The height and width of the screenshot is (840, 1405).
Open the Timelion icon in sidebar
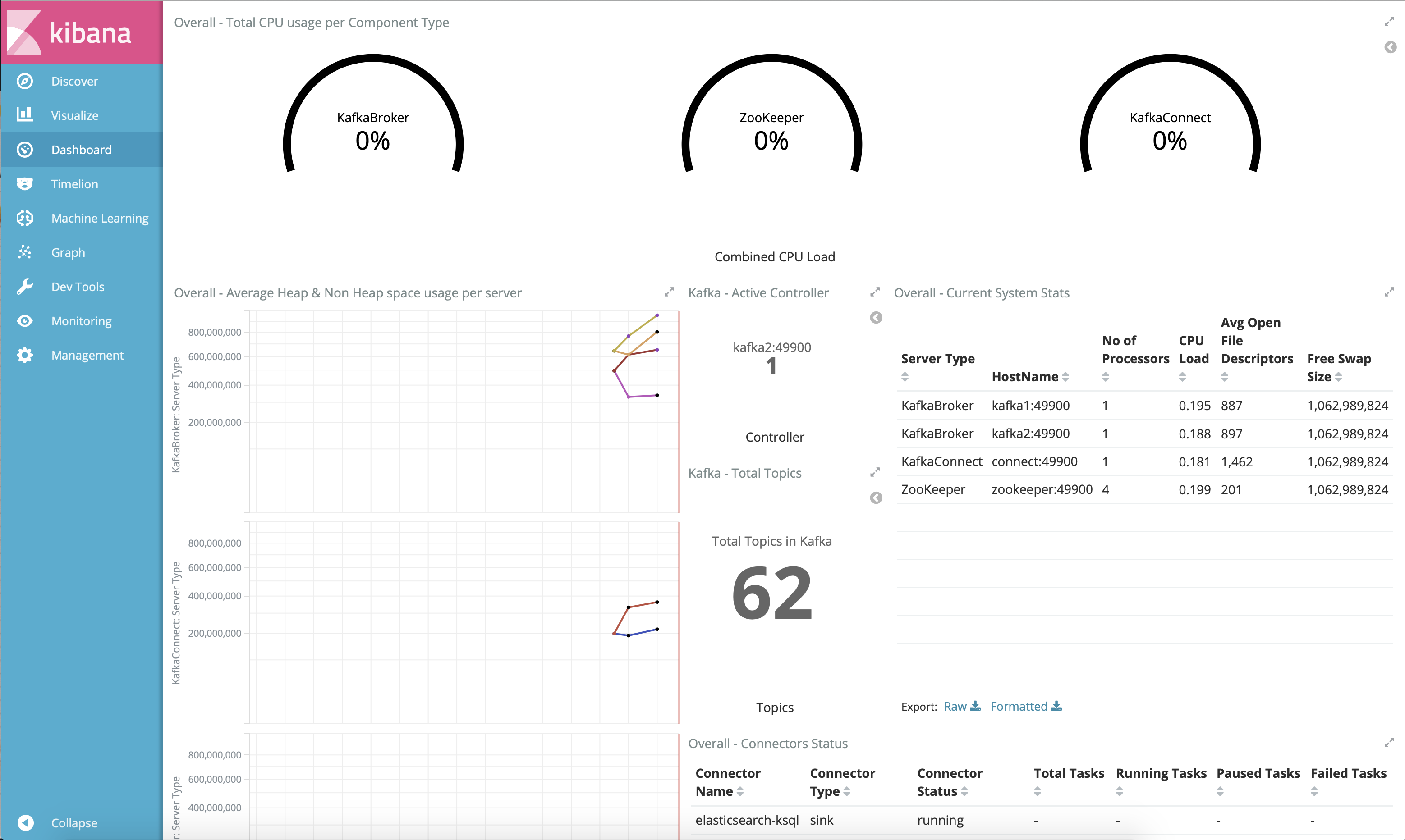click(x=25, y=183)
